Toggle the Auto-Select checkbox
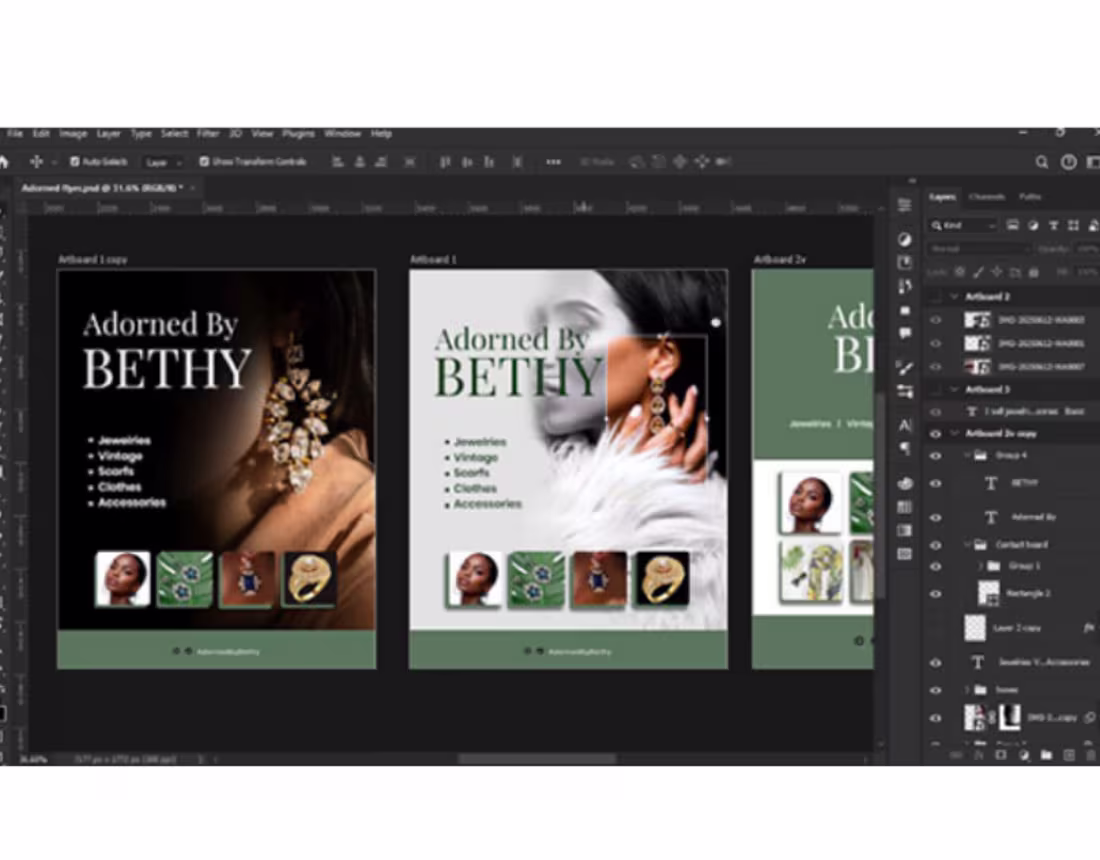The image size is (1100, 860). point(74,161)
